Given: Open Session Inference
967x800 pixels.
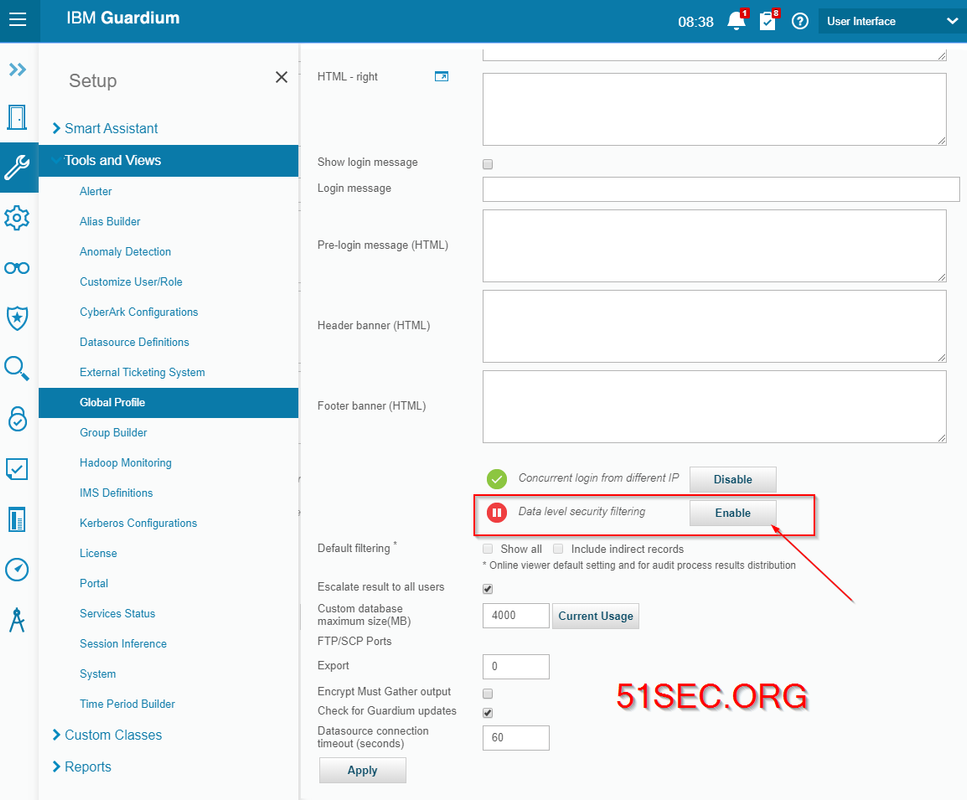Looking at the screenshot, I should (123, 644).
